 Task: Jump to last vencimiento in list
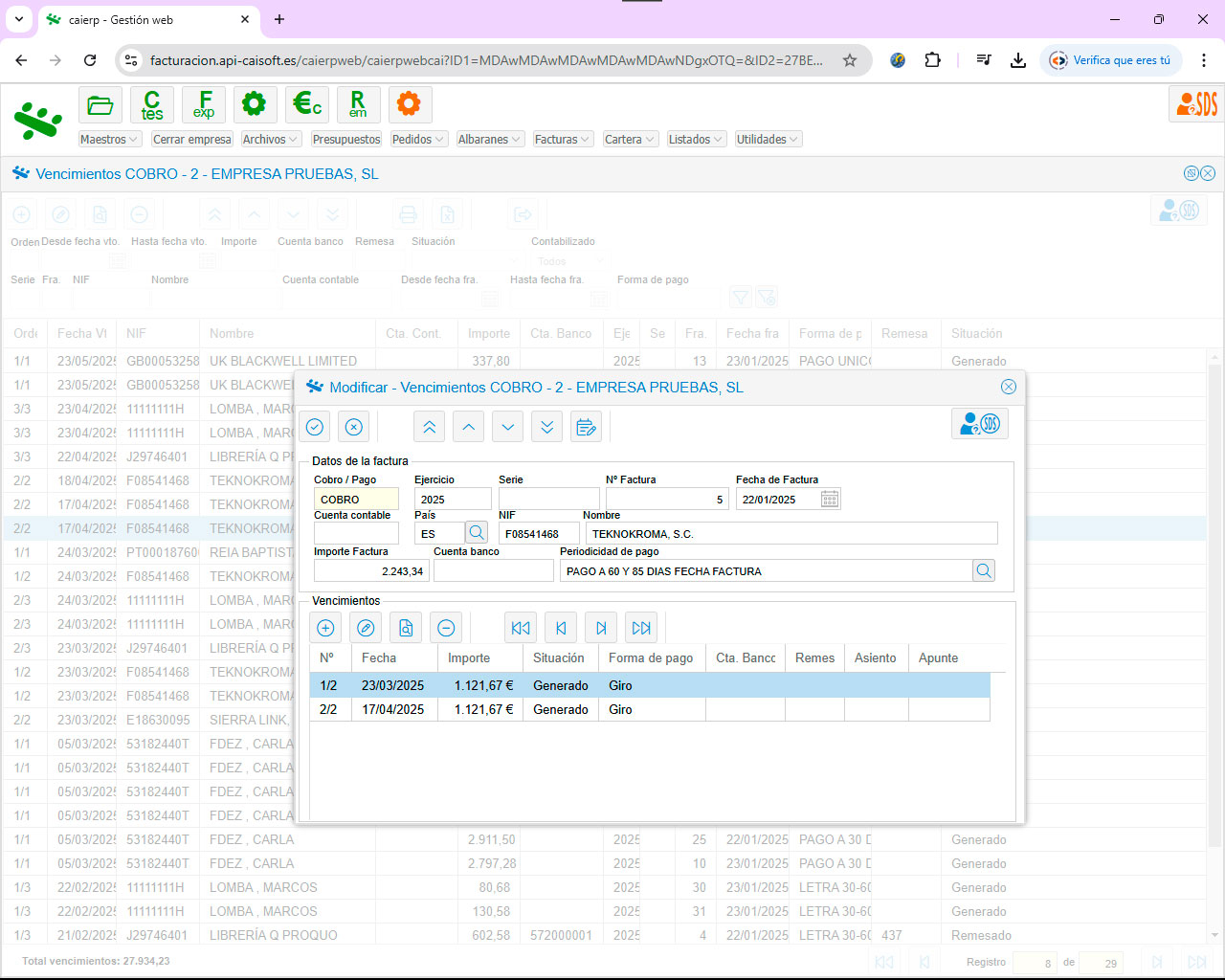pyautogui.click(x=641, y=628)
